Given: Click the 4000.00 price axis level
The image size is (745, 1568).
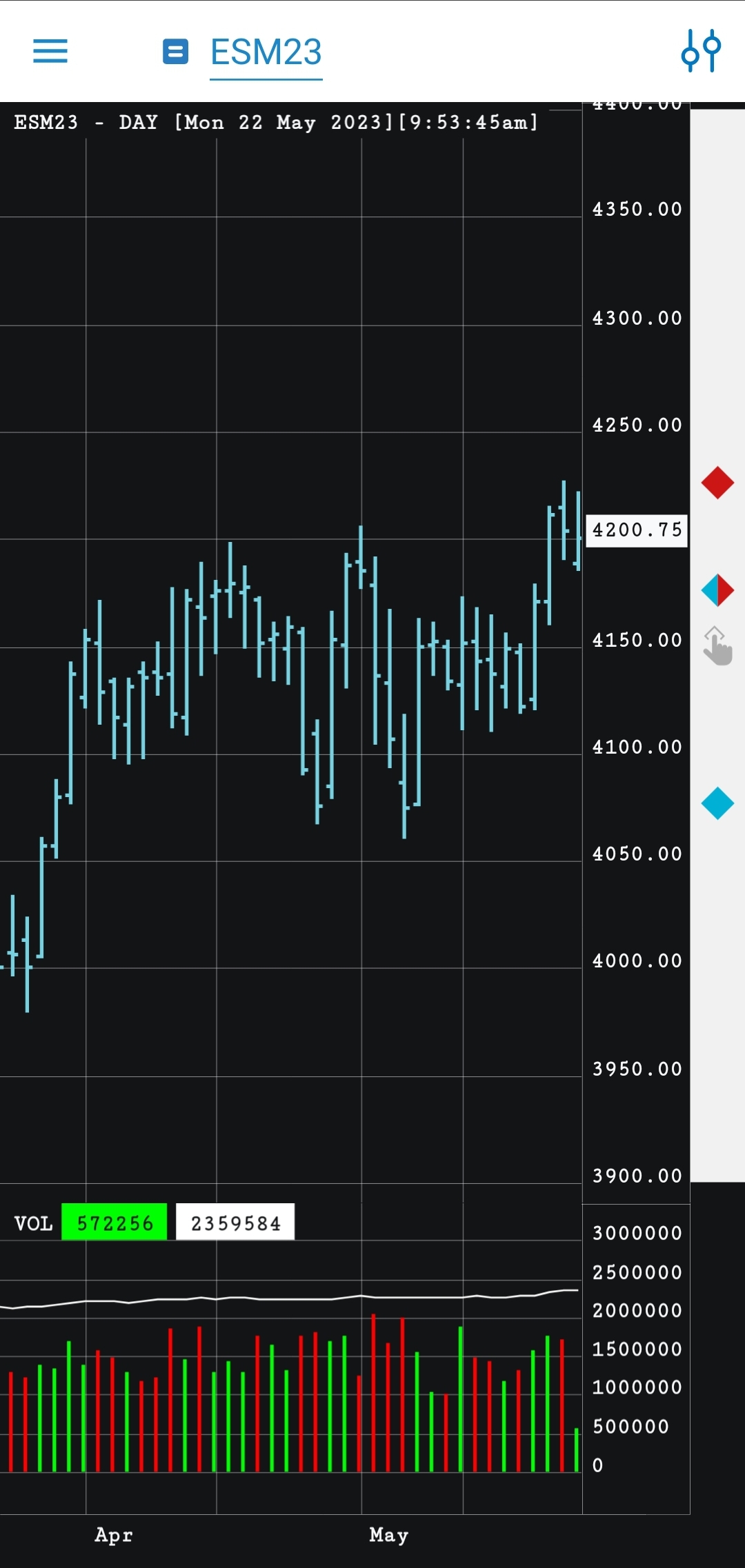Looking at the screenshot, I should 637,961.
